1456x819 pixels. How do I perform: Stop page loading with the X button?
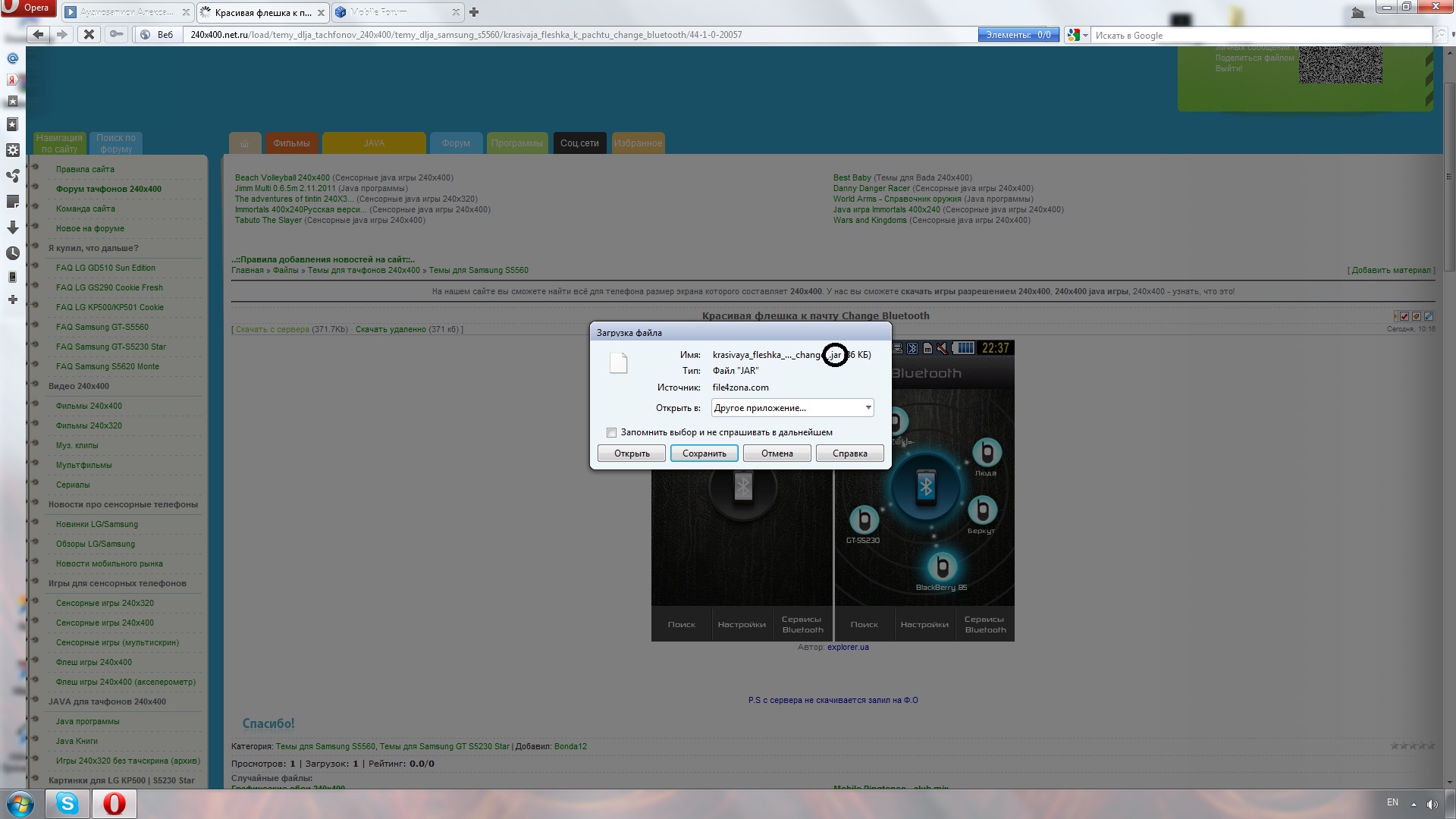pos(89,34)
